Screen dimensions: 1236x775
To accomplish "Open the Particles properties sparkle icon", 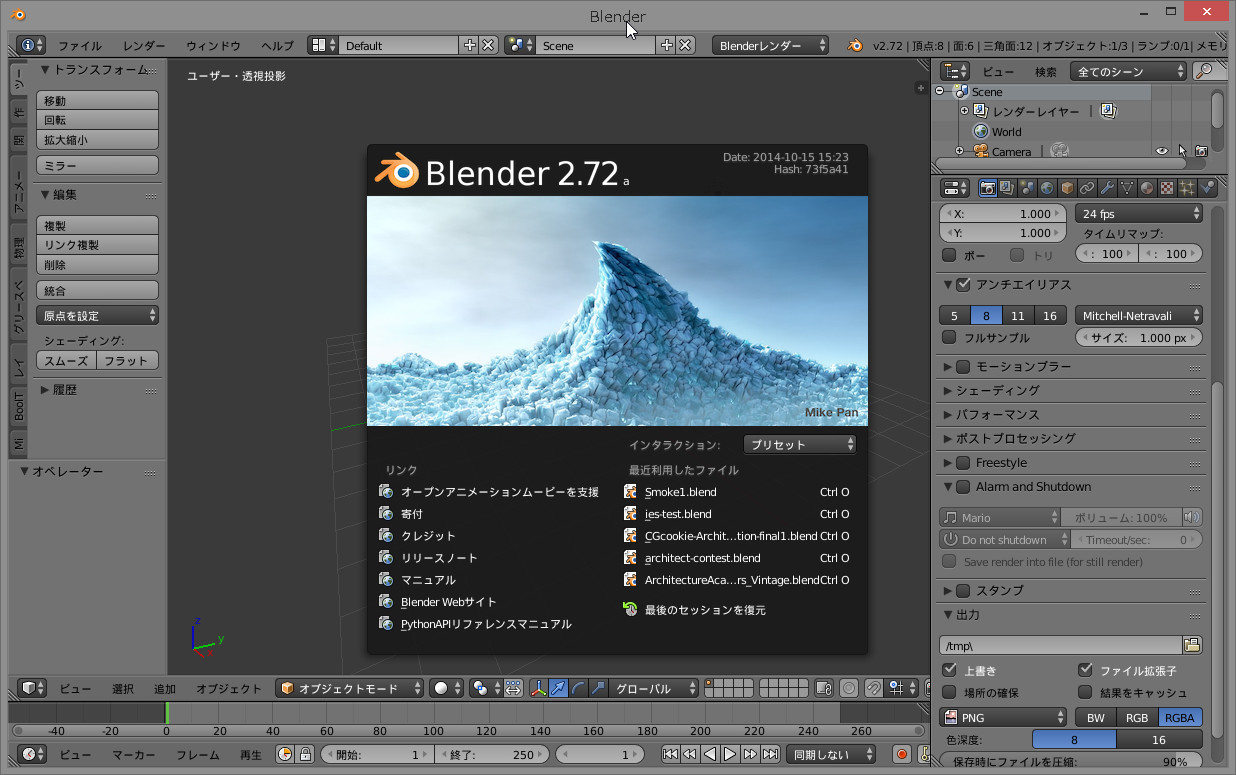I will (x=1187, y=188).
